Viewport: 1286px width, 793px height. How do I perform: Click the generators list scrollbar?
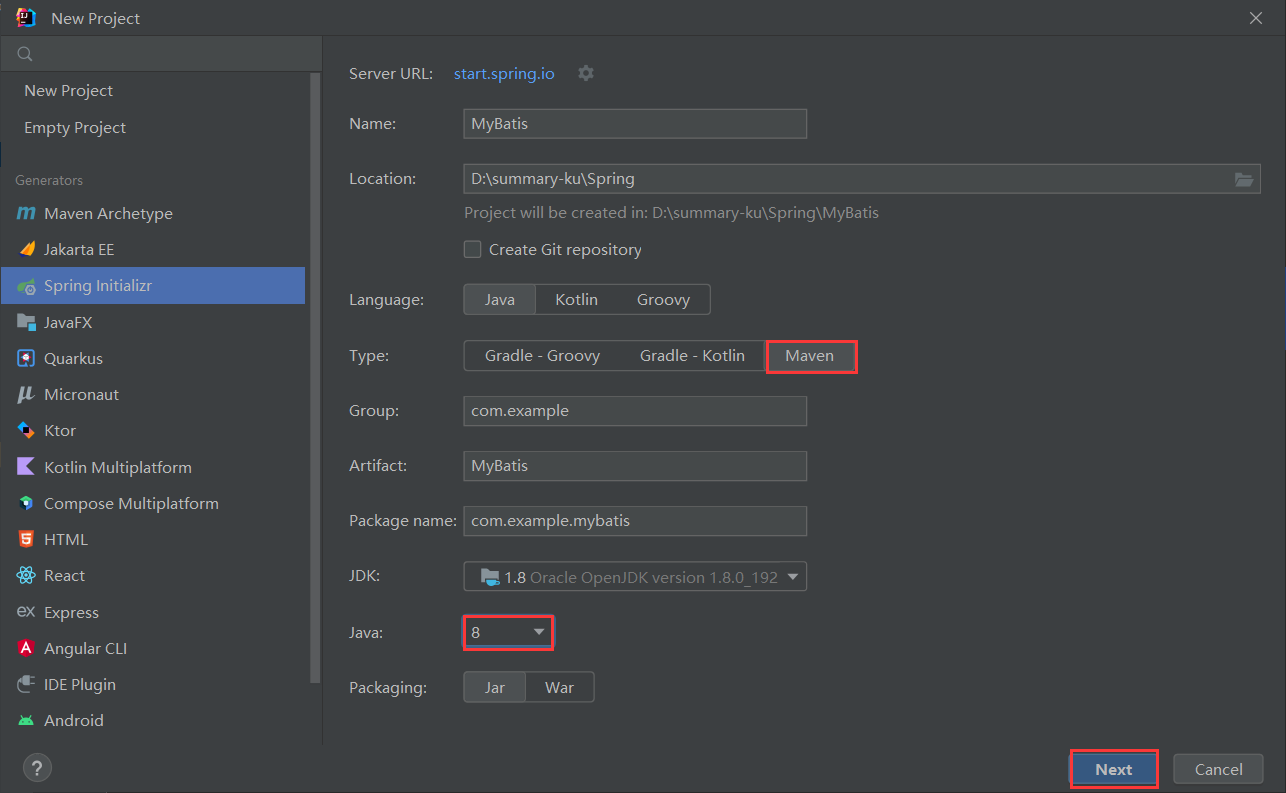pos(316,380)
